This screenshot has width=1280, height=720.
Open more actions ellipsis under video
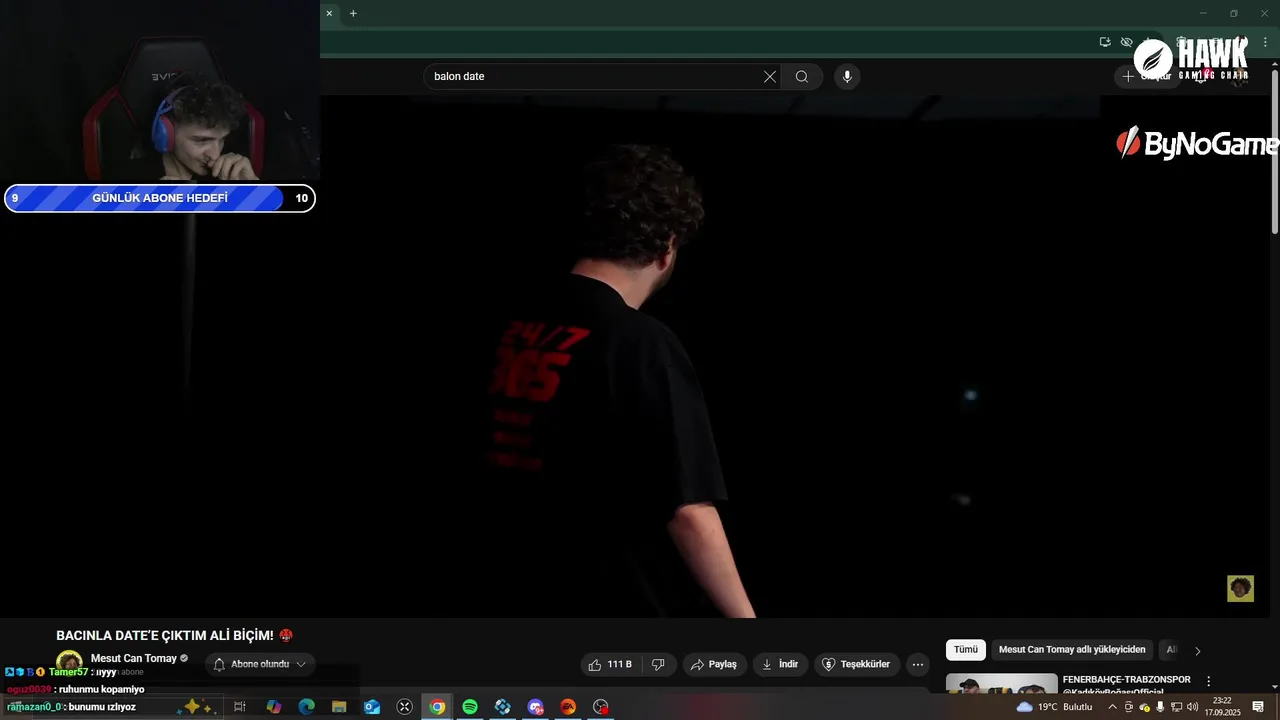pyautogui.click(x=918, y=664)
